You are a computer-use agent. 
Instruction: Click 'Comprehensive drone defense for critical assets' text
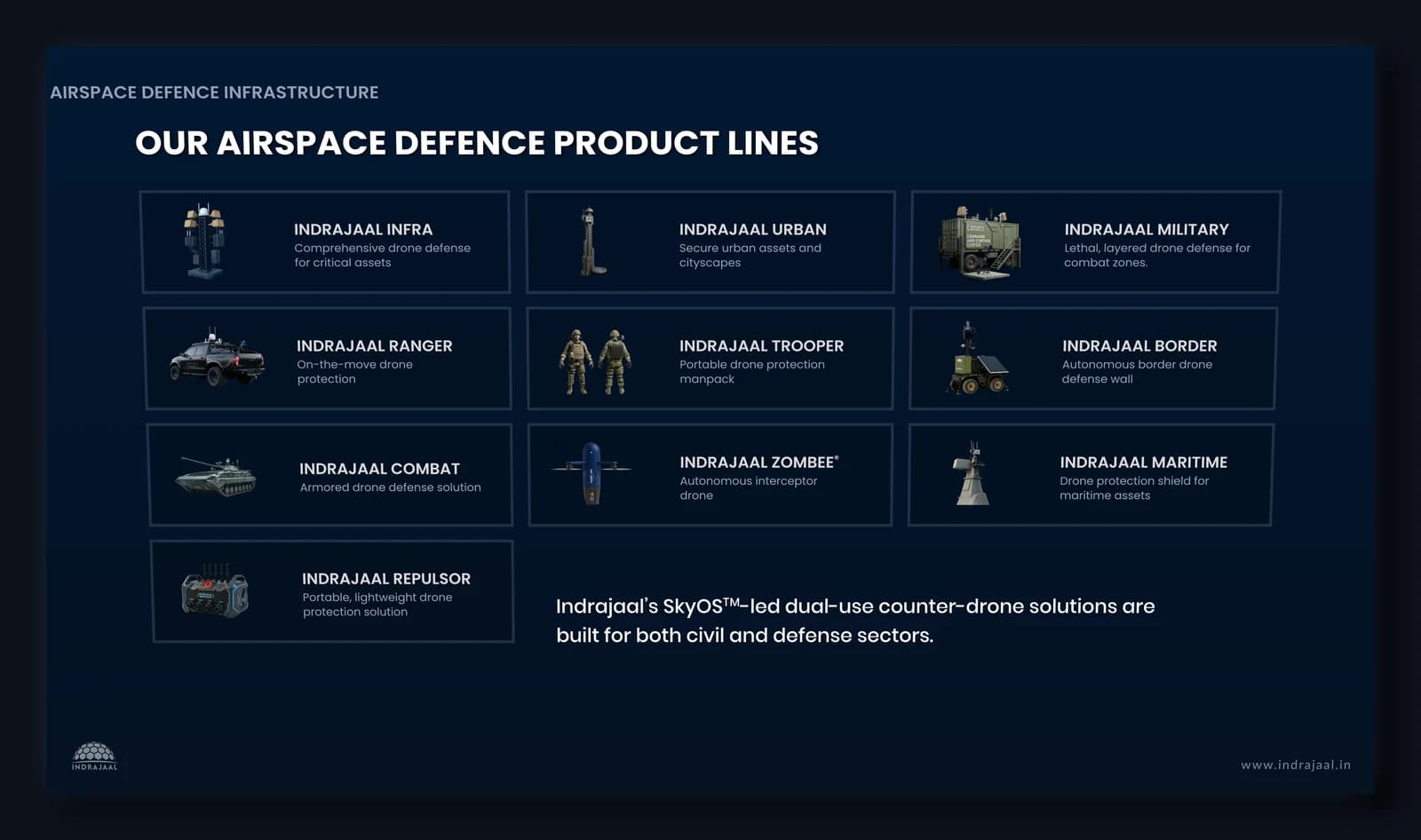[383, 255]
